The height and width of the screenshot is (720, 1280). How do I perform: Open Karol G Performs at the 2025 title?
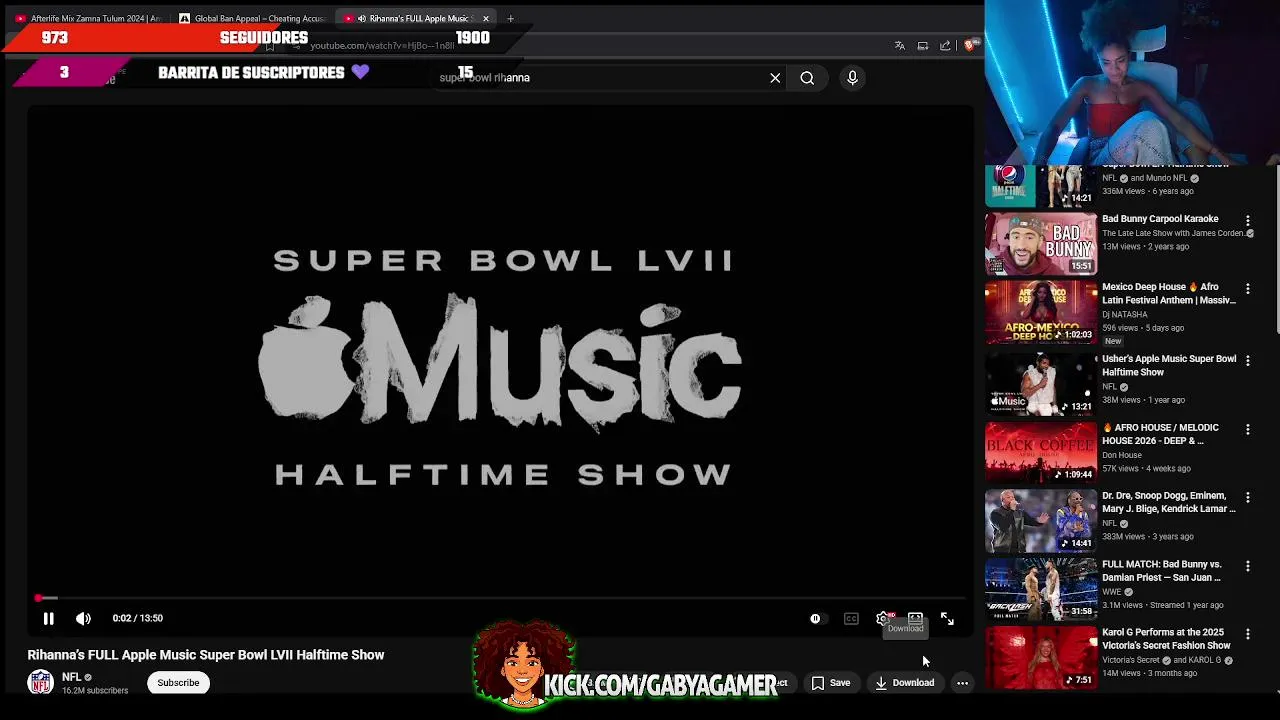pos(1166,639)
